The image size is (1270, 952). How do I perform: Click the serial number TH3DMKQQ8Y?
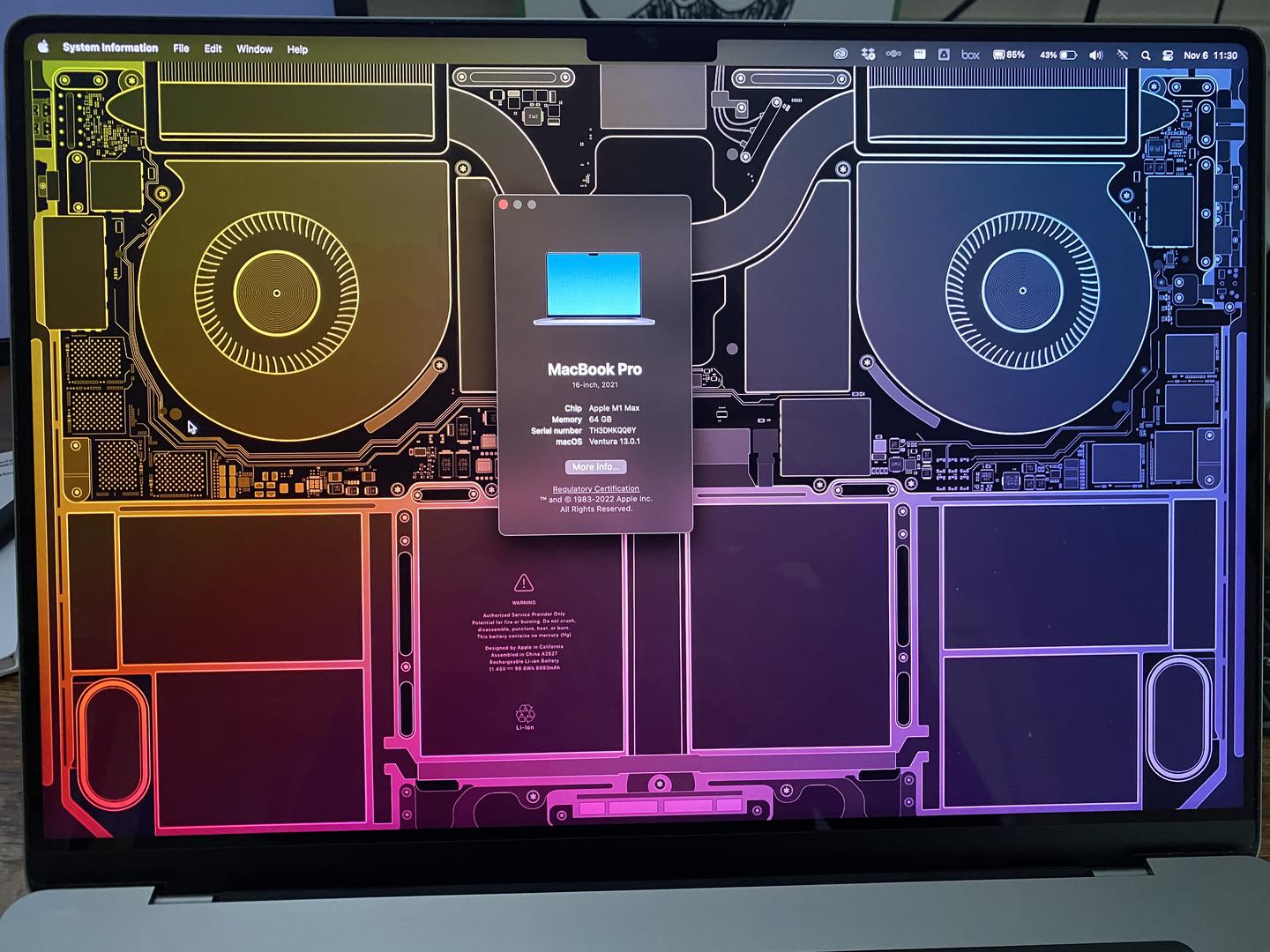(612, 431)
